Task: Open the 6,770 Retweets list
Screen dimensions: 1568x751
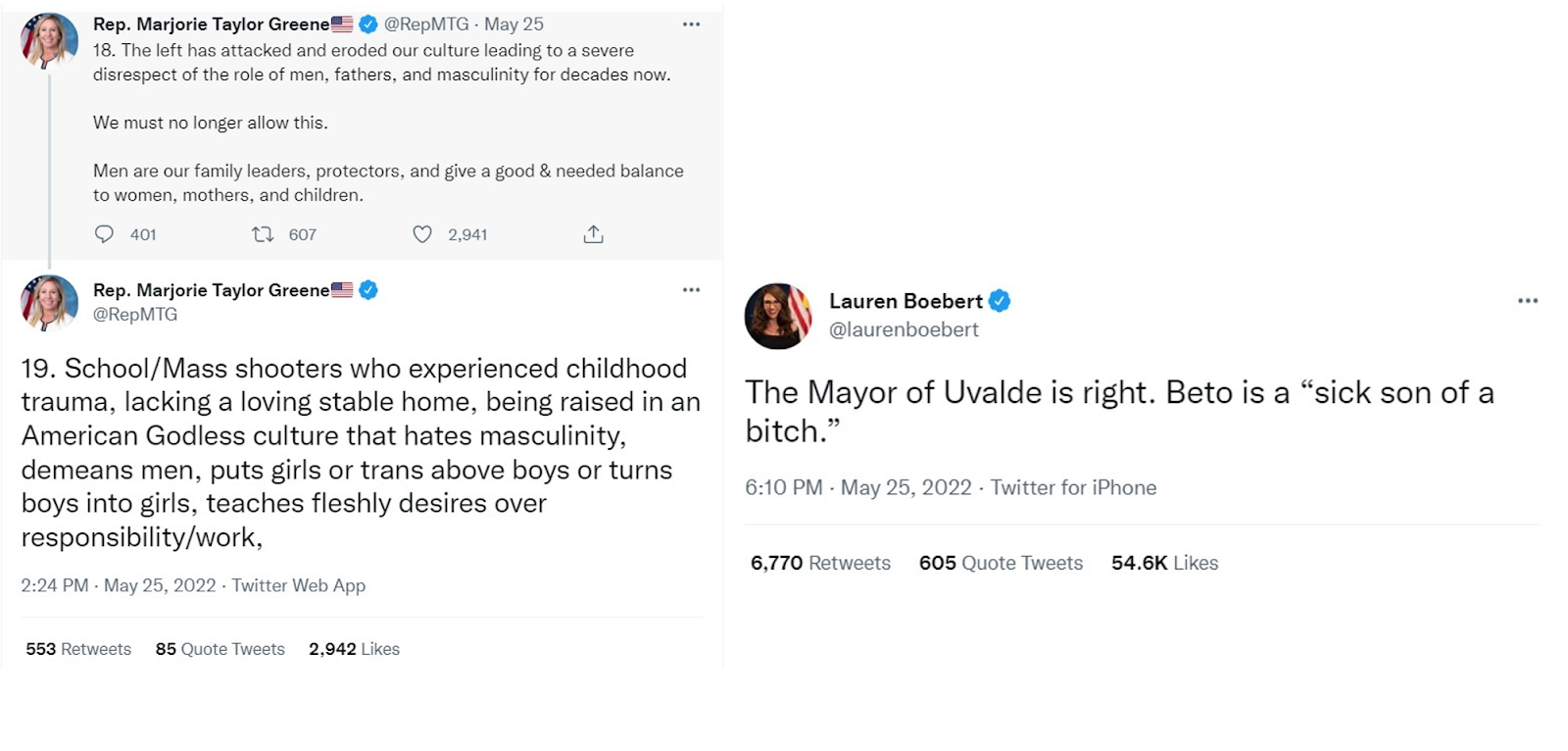Action: [x=820, y=563]
